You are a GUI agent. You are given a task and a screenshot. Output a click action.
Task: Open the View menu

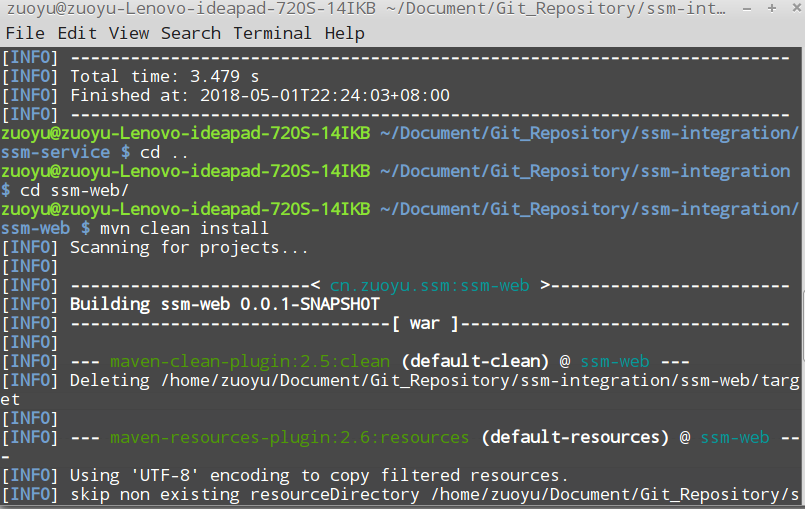coord(129,33)
